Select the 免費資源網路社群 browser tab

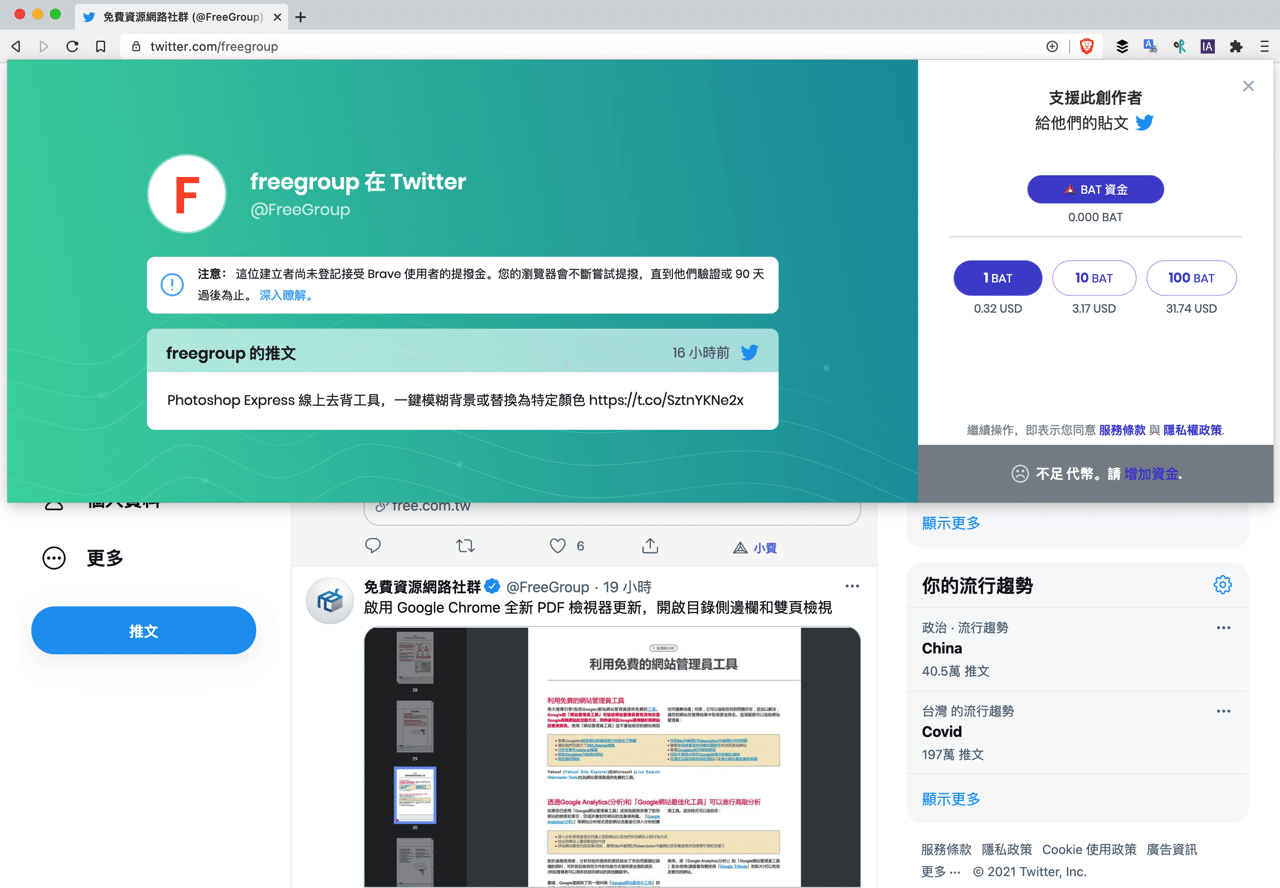179,17
